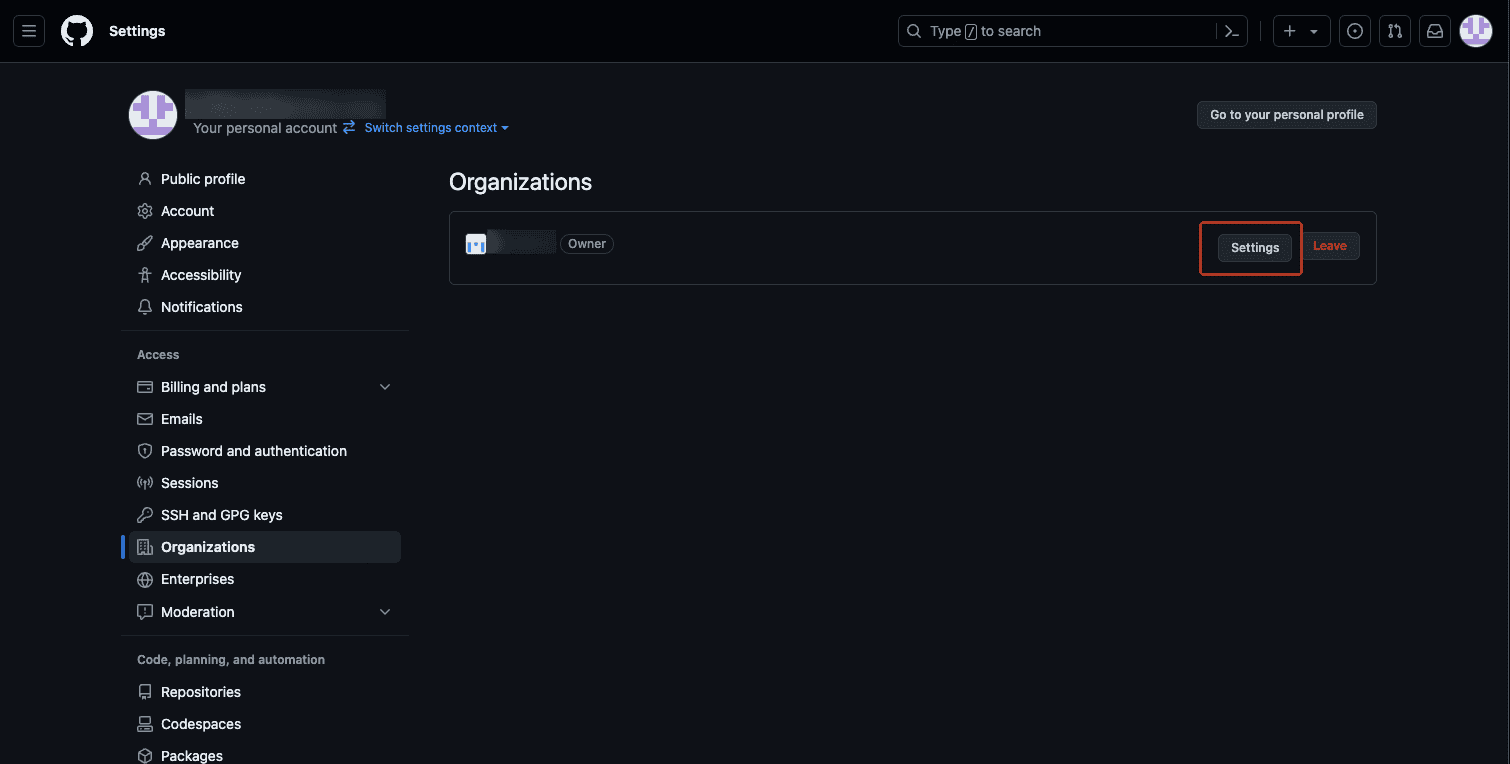
Task: Click the shield icon beside Password
Action: pos(145,451)
